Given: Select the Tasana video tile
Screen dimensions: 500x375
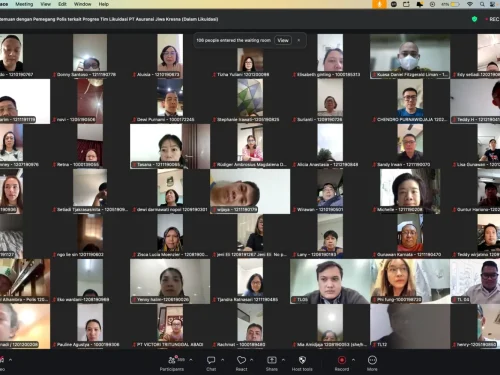Looking at the screenshot, I should click(x=170, y=146).
